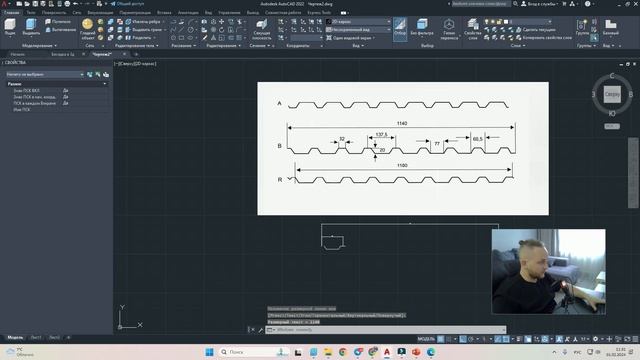Click the Open file icon in quick access

coord(27,4)
